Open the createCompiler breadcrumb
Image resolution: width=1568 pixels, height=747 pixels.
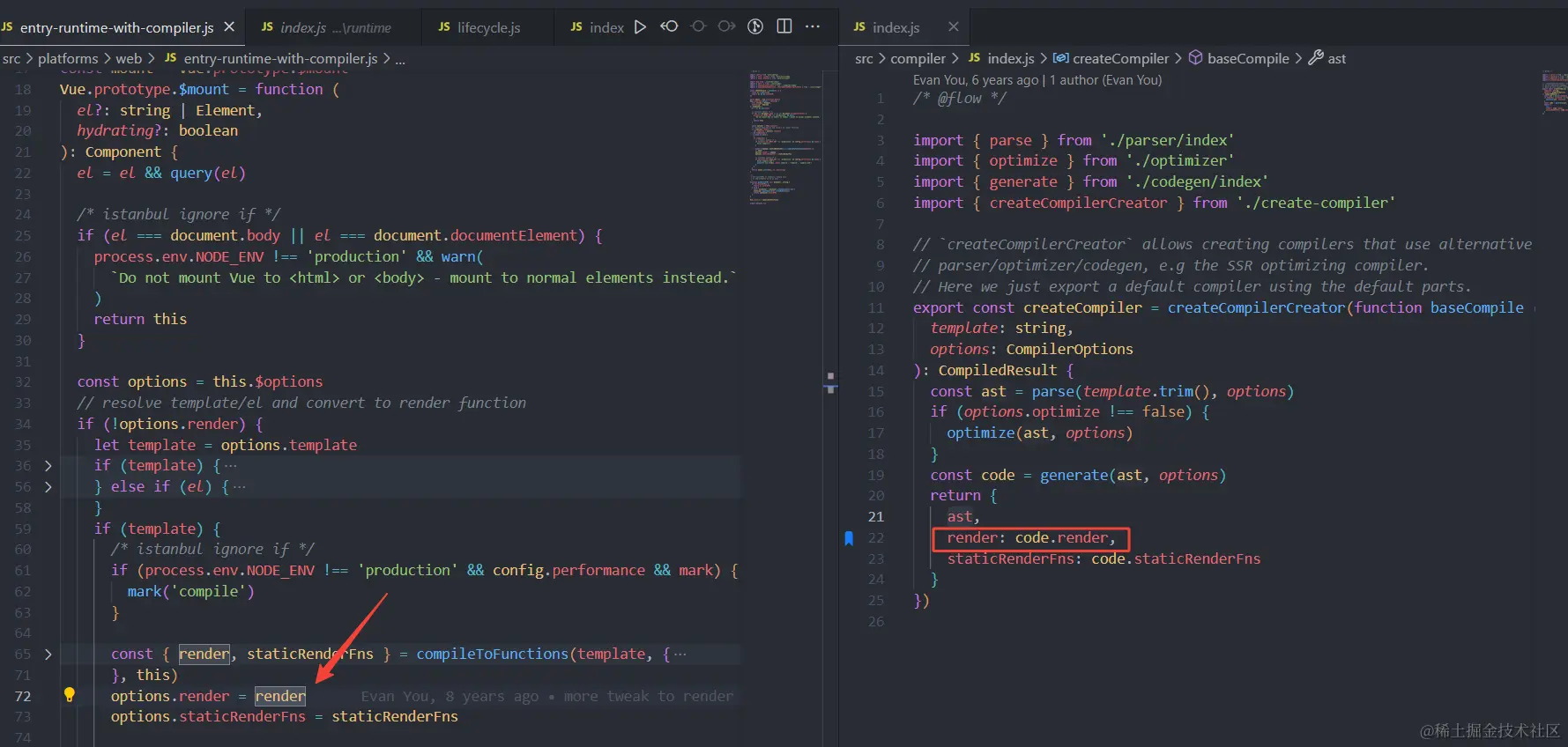tap(1120, 58)
